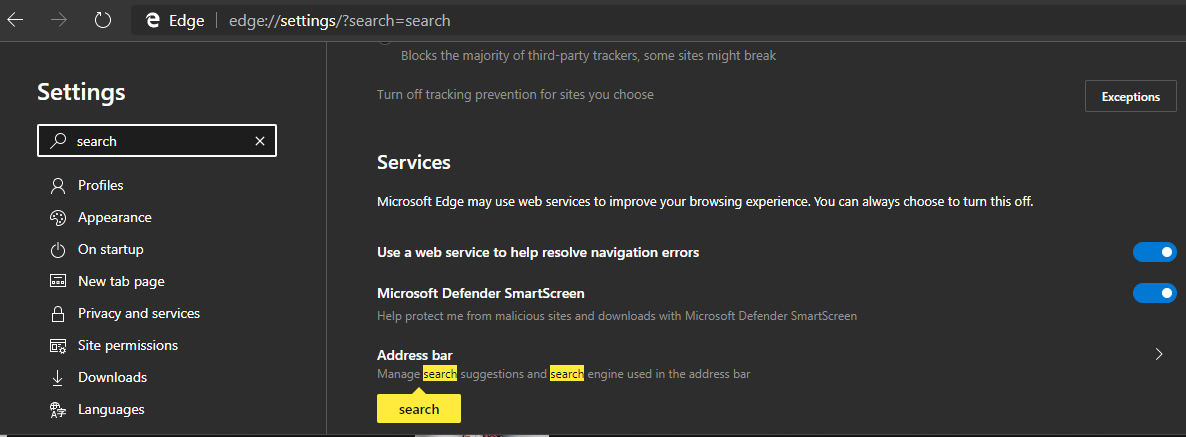This screenshot has height=437, width=1186.
Task: Toggle navigation errors web service switch
Action: tap(1154, 252)
